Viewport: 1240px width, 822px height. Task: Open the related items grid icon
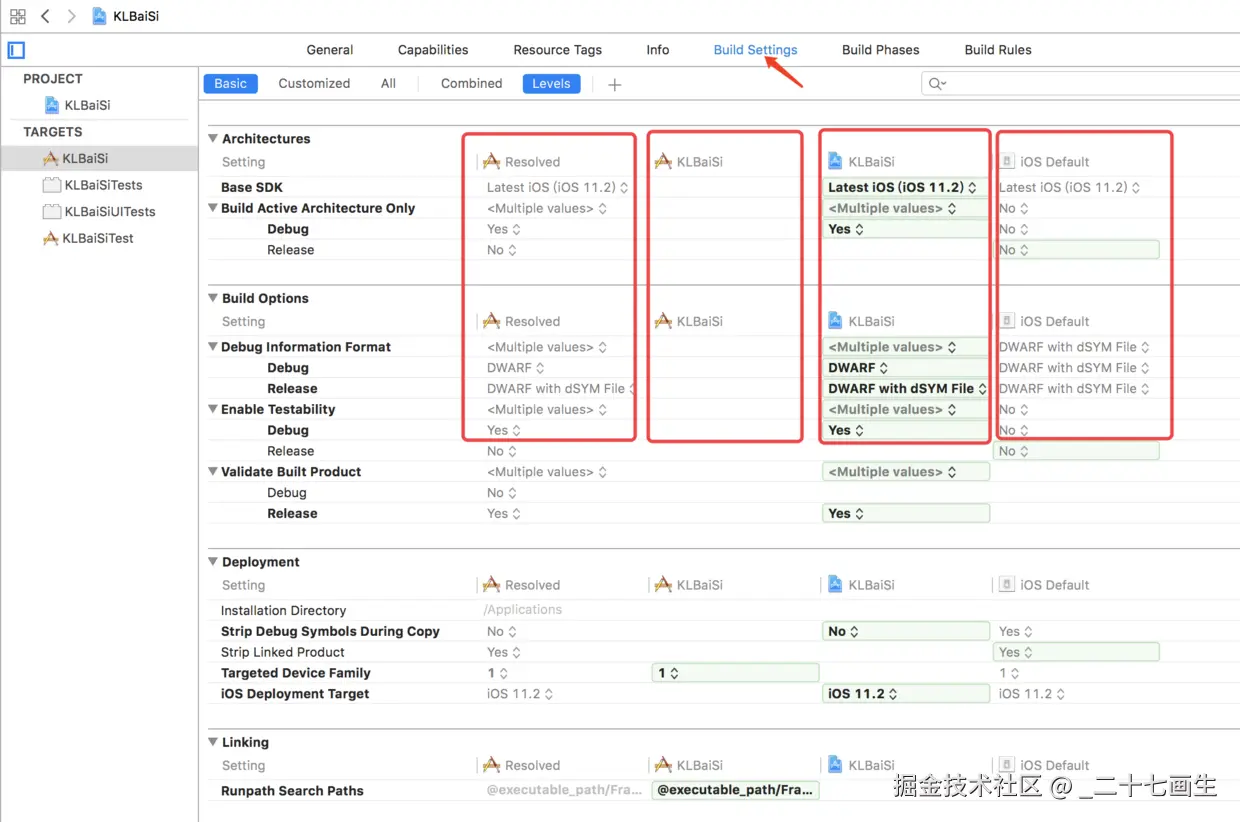(x=17, y=16)
